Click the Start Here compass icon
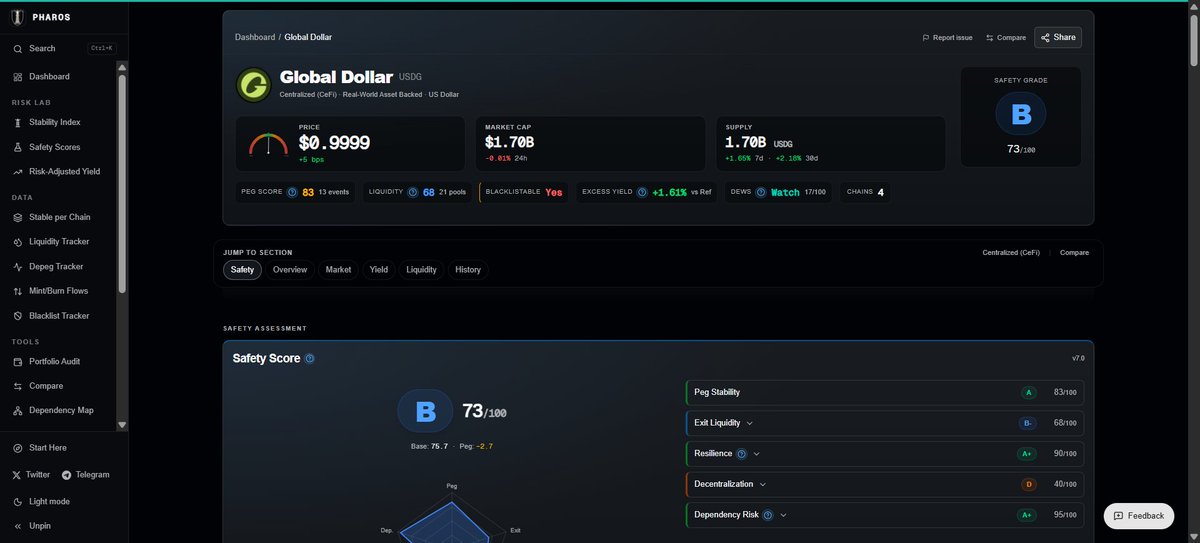This screenshot has width=1200, height=543. coord(18,448)
